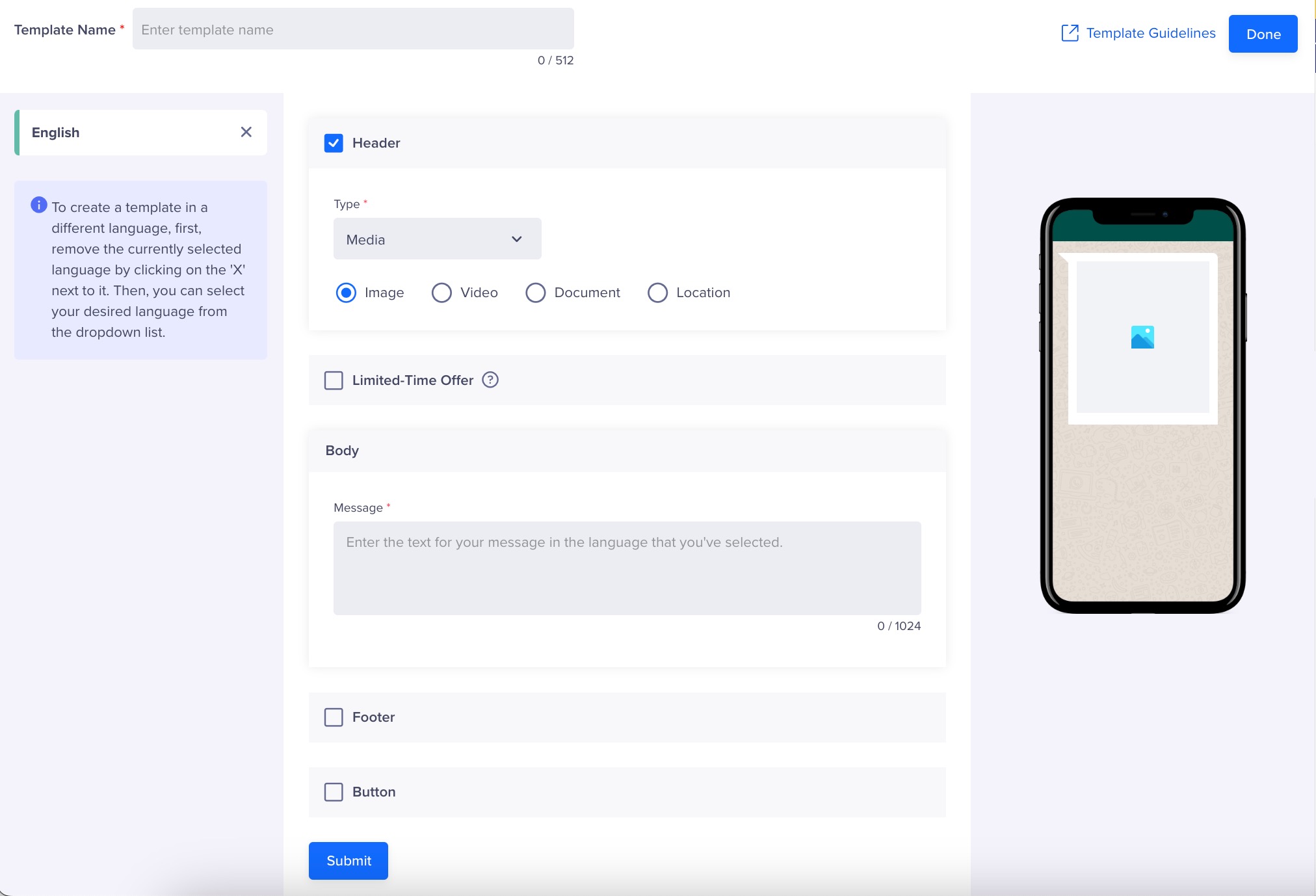This screenshot has width=1316, height=896.
Task: Select the Document radio button
Action: [534, 292]
